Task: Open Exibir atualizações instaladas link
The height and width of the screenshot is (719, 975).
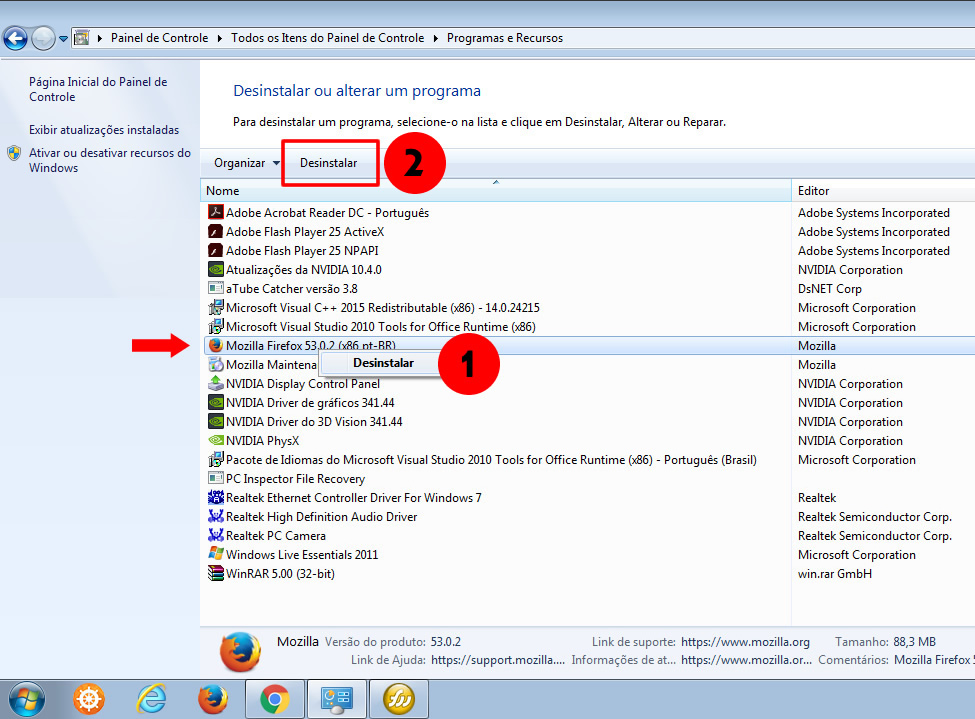Action: [104, 130]
